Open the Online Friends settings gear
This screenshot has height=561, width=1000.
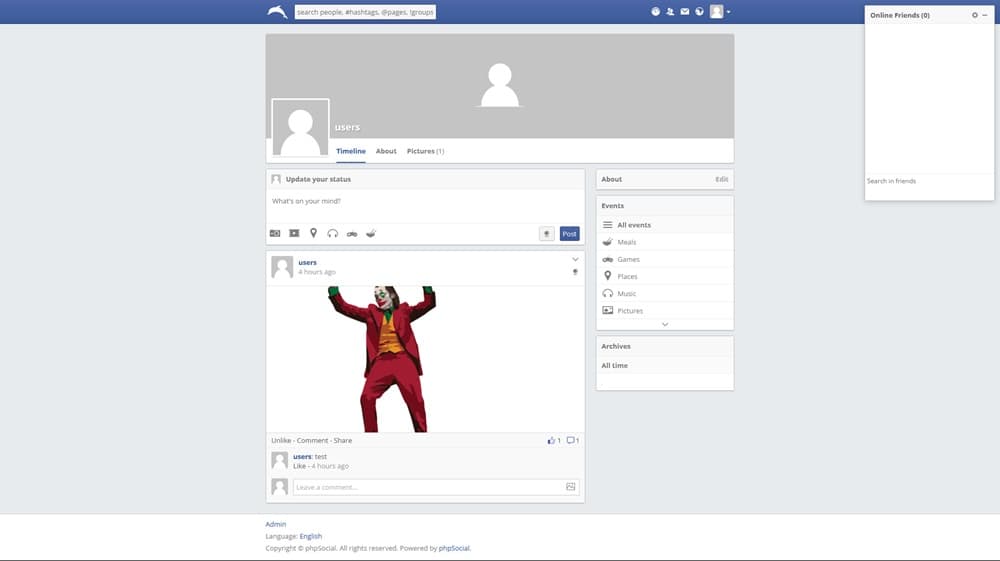click(975, 15)
